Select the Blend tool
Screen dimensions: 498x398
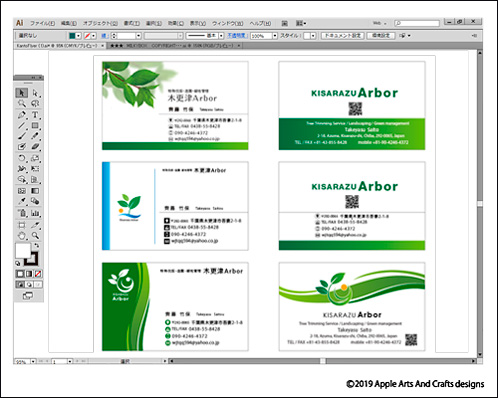35,201
